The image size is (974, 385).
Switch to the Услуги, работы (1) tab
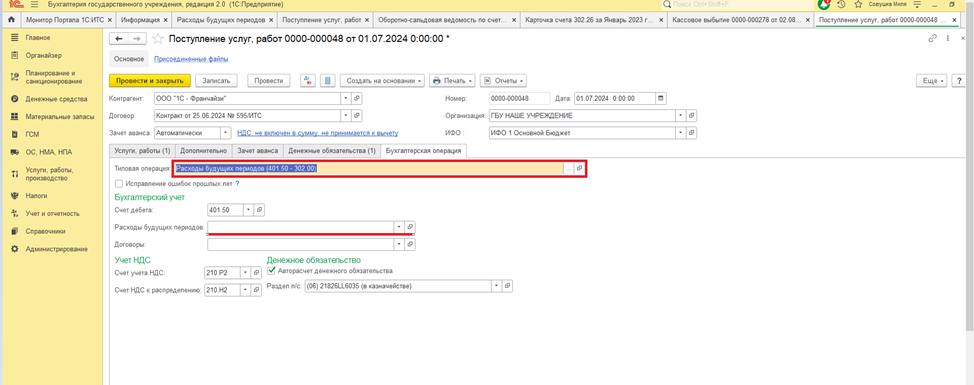(142, 151)
